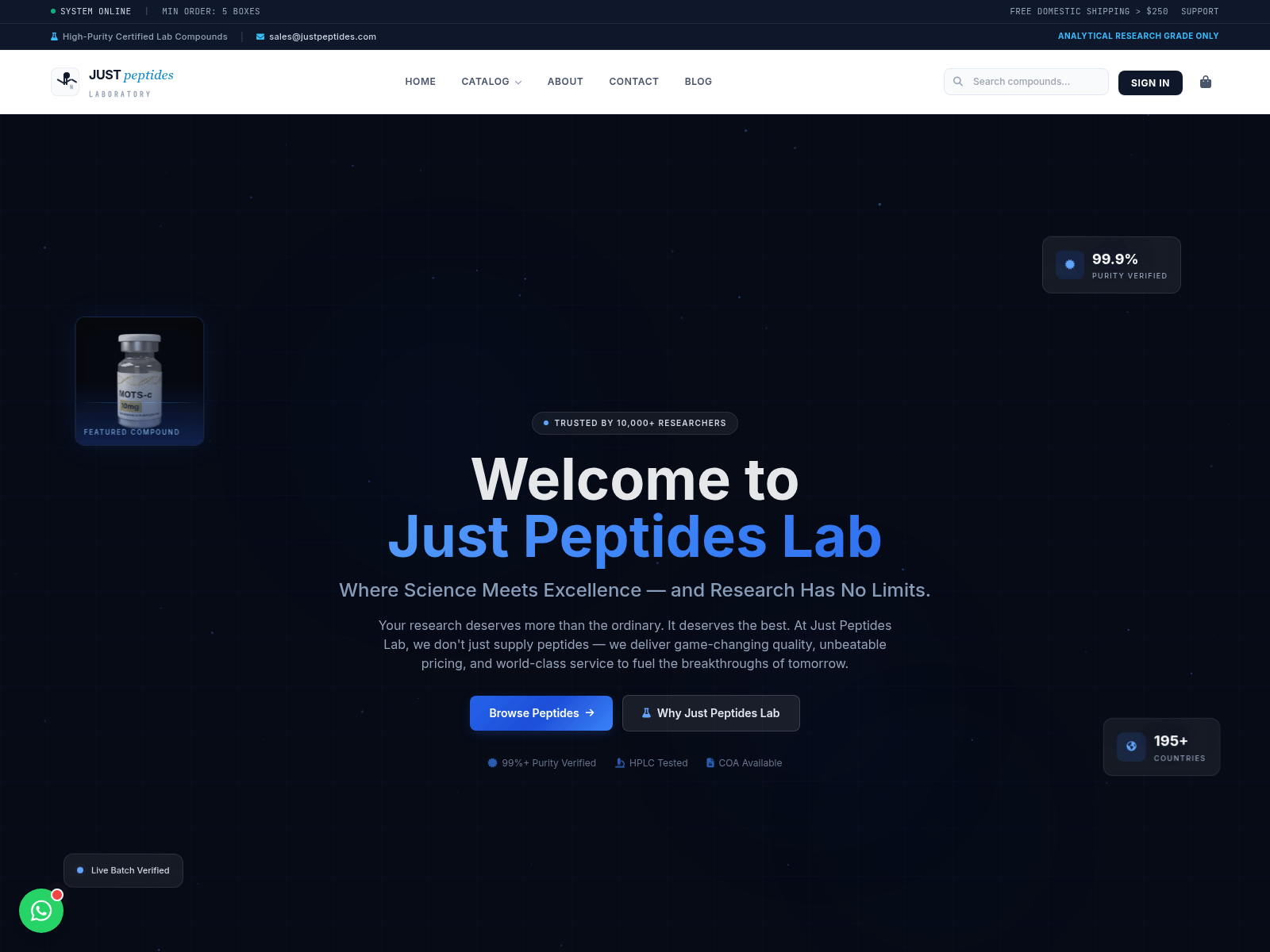Image resolution: width=1270 pixels, height=952 pixels.
Task: Click the green System Online status dot
Action: [53, 11]
